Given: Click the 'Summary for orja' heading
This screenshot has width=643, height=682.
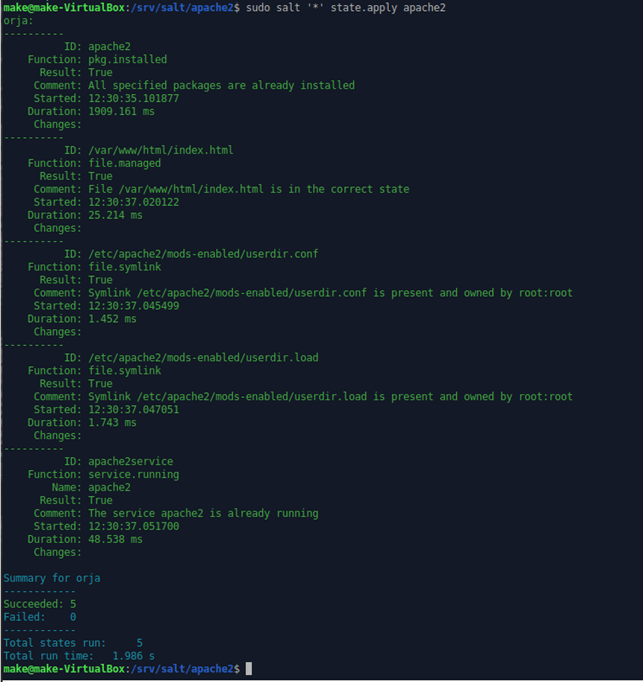Looking at the screenshot, I should coord(52,578).
